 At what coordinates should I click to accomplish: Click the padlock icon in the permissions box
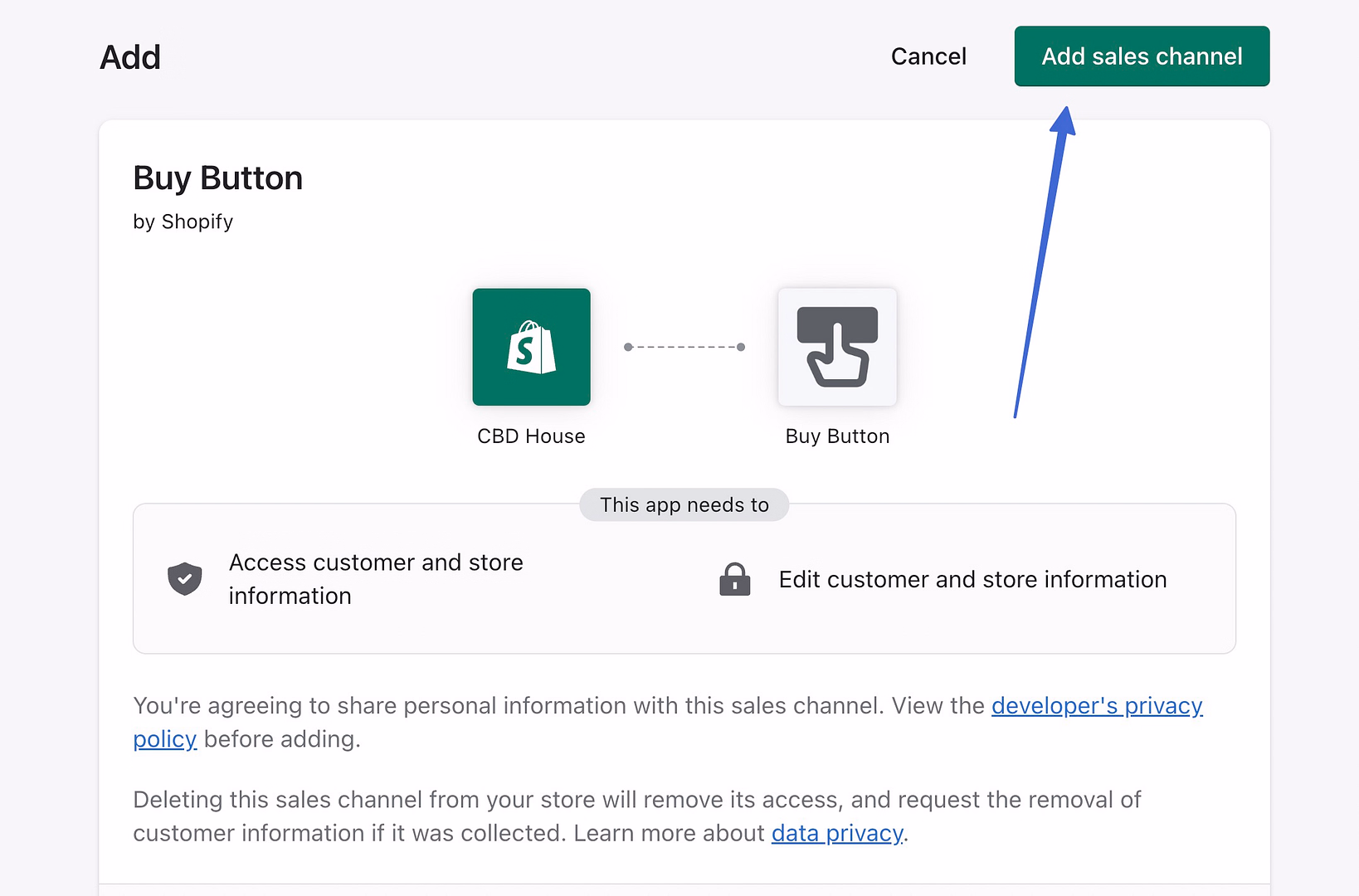(x=735, y=578)
